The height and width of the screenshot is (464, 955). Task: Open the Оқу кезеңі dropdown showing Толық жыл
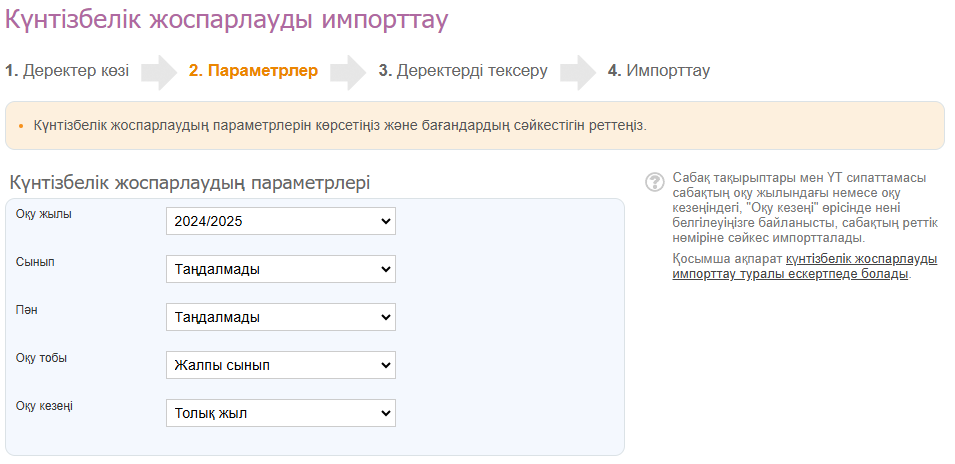pos(280,413)
